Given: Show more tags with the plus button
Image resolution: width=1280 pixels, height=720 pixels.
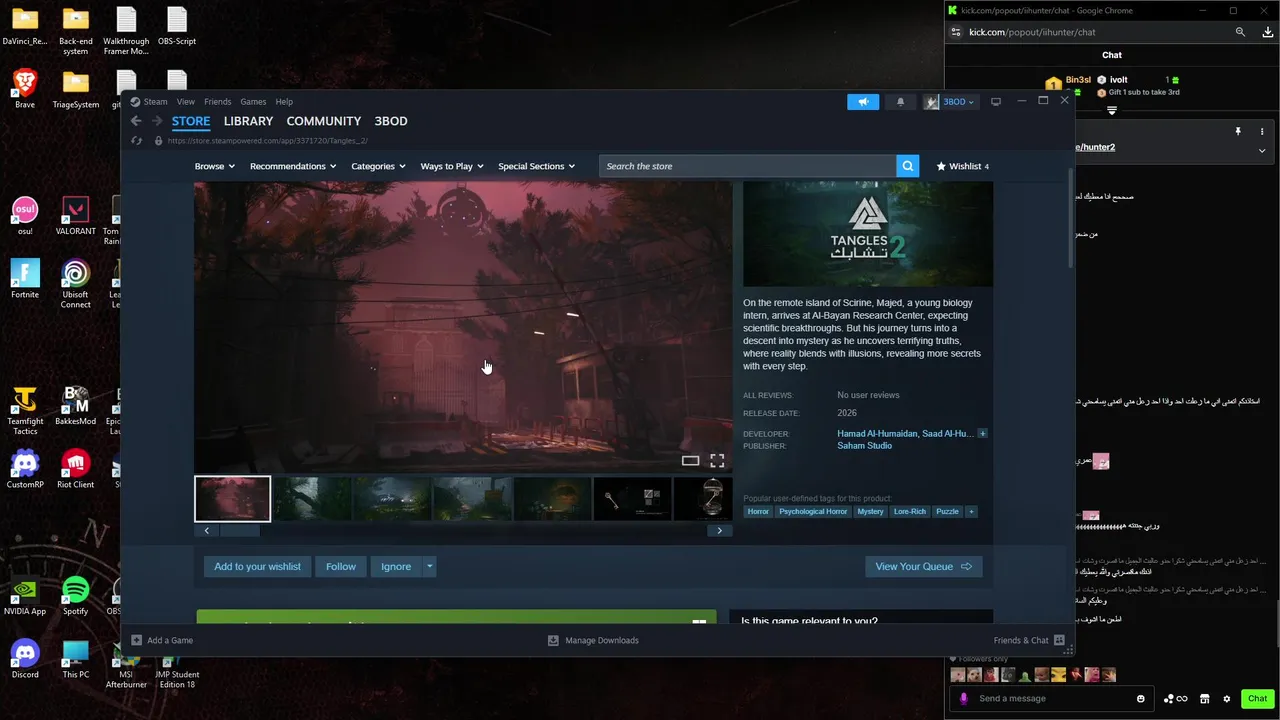Looking at the screenshot, I should point(970,511).
